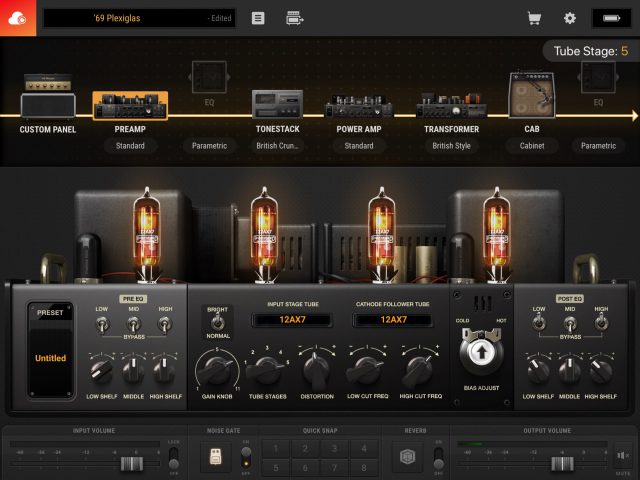The image size is (640, 480).
Task: Open the Transformer stage
Action: tap(451, 105)
